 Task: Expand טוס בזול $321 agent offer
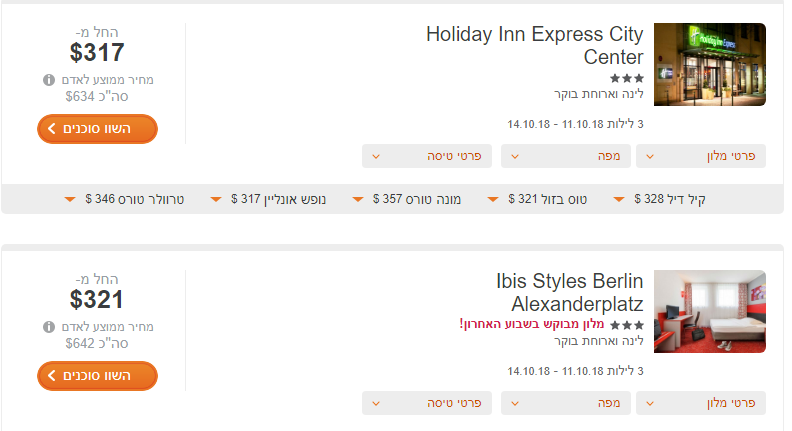pos(537,199)
